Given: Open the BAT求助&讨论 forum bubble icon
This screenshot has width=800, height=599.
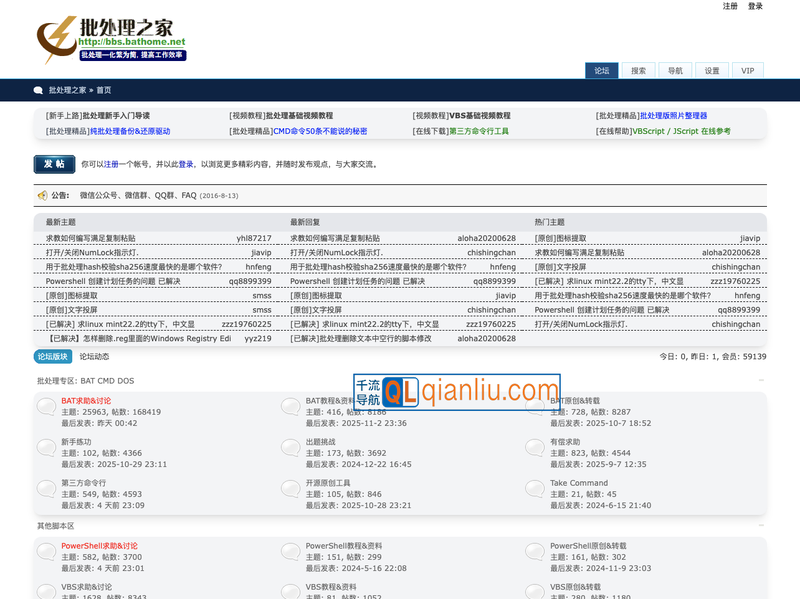Looking at the screenshot, I should click(x=46, y=405).
